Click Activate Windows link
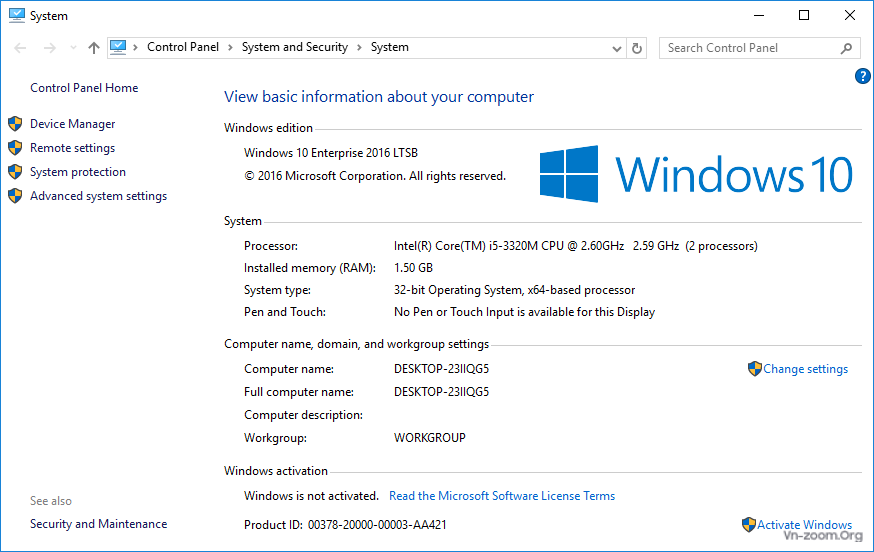The width and height of the screenshot is (874, 552). pos(804,525)
